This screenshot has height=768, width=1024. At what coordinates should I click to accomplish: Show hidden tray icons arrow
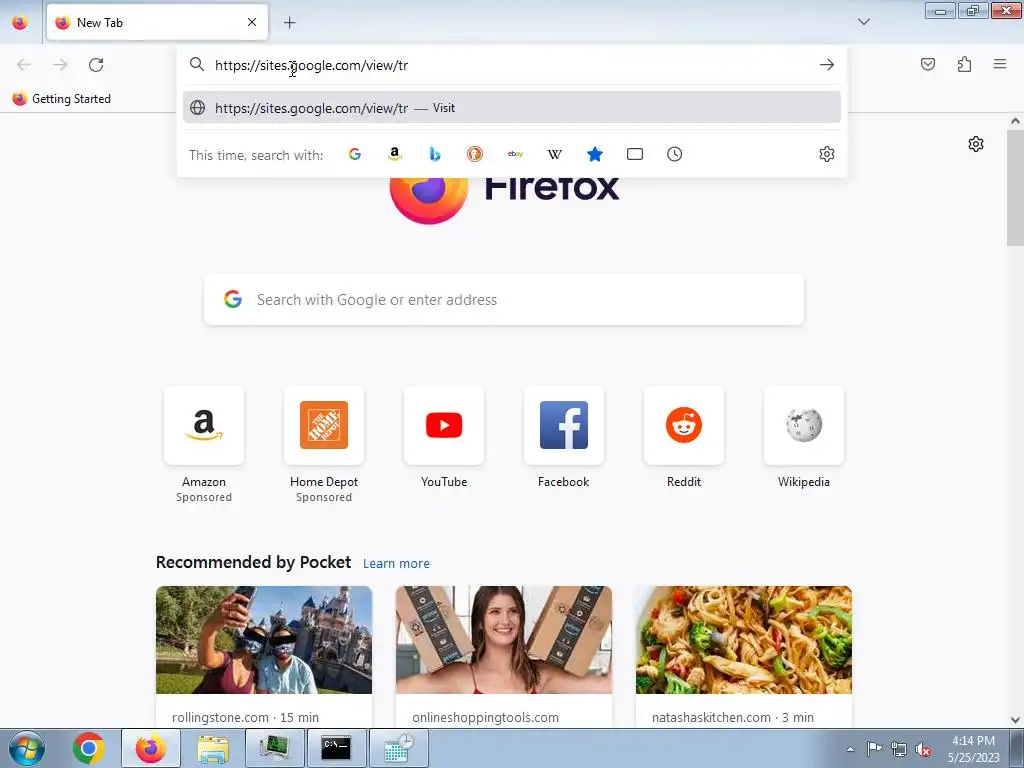pyautogui.click(x=850, y=749)
